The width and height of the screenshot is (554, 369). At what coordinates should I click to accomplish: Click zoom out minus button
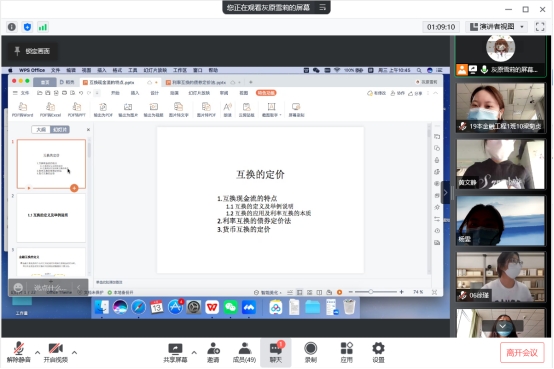(x=350, y=292)
